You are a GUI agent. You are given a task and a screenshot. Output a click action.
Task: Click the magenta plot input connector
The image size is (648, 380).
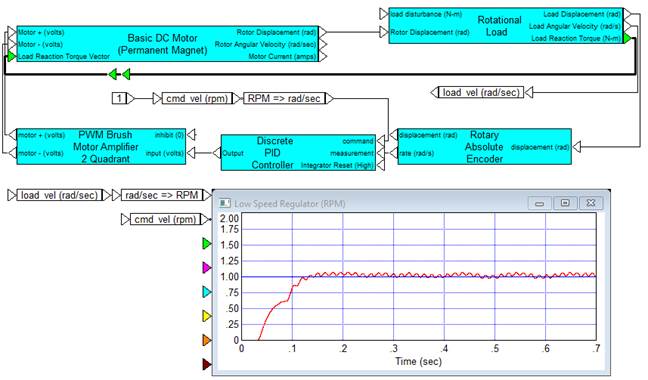[x=207, y=268]
